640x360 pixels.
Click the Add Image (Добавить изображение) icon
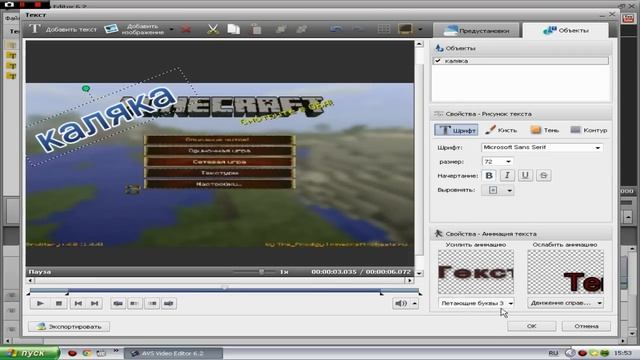click(x=111, y=29)
